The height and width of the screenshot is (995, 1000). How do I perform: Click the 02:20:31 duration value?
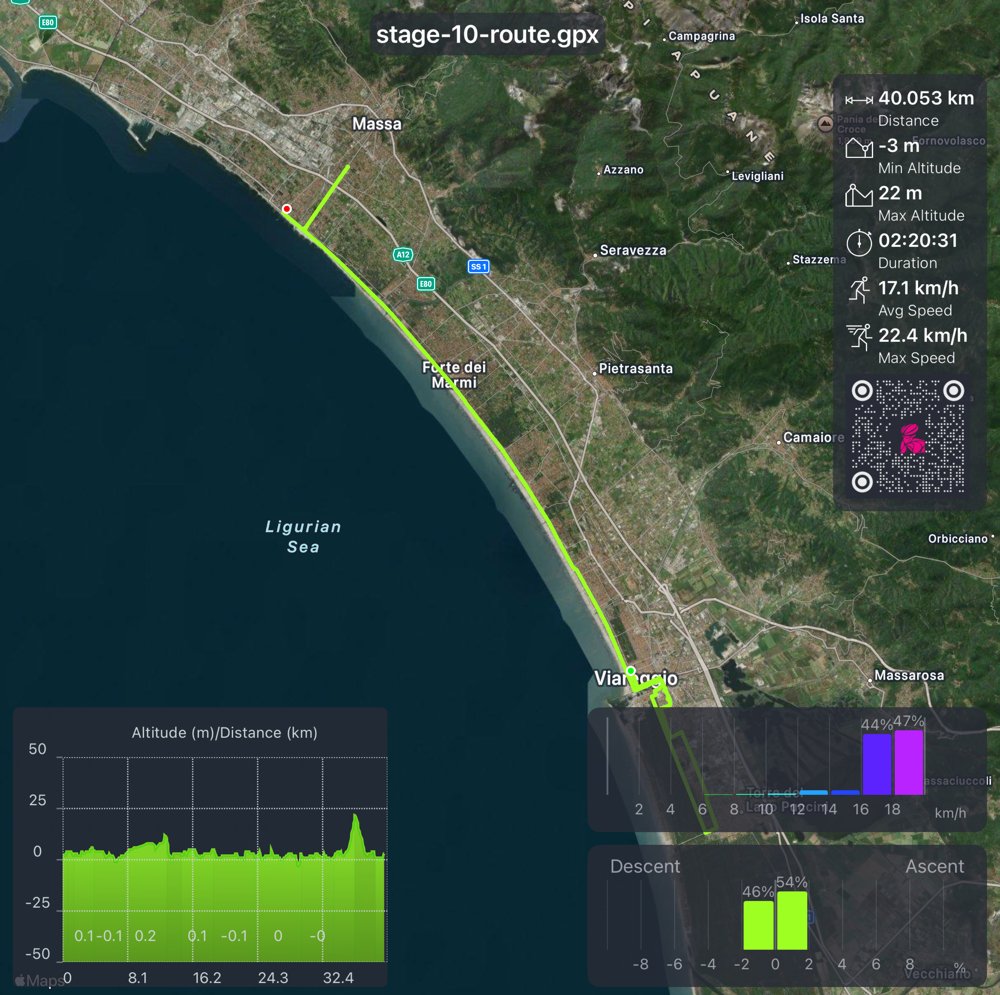[918, 240]
